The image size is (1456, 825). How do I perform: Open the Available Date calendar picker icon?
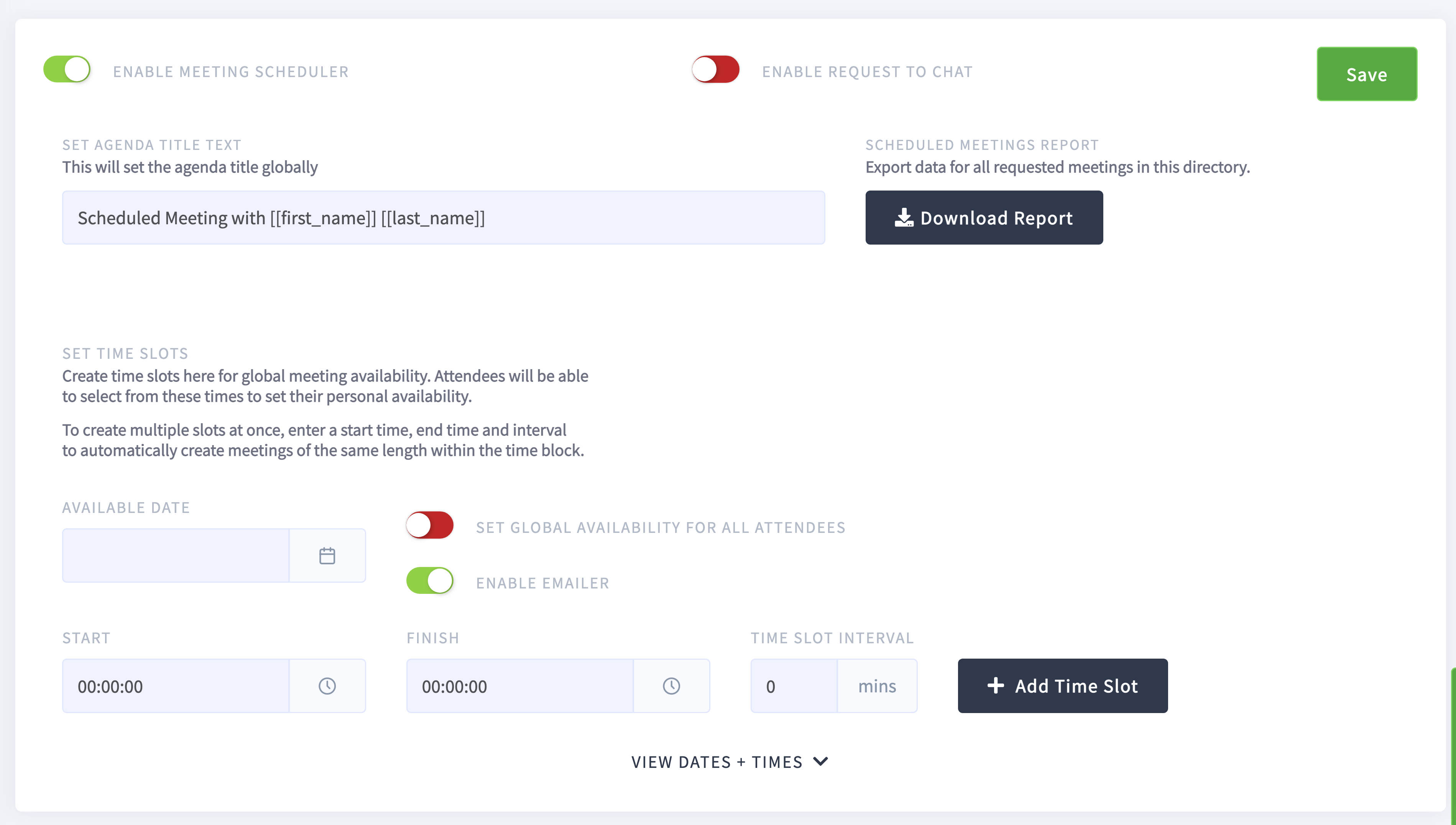tap(327, 556)
